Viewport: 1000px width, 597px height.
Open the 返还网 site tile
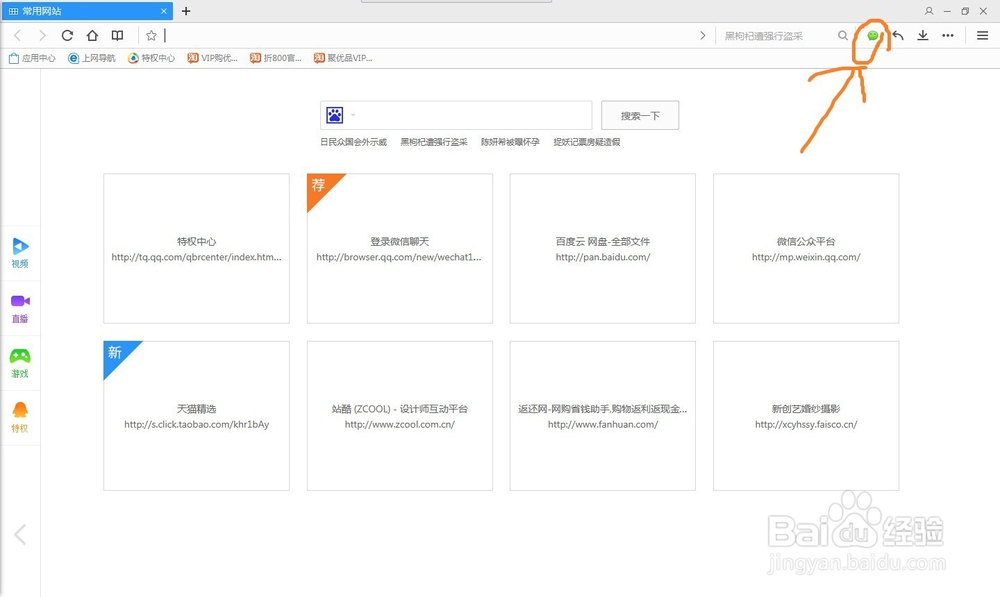pyautogui.click(x=603, y=416)
